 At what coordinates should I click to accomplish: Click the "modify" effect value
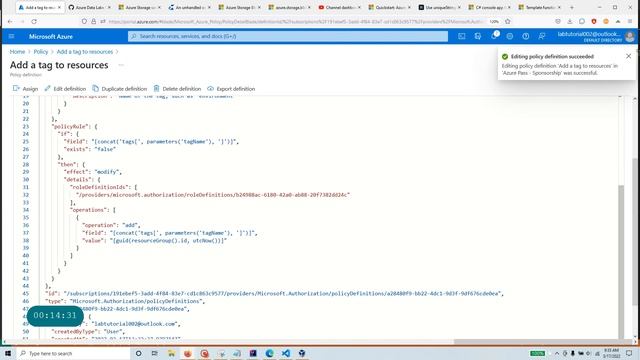(x=106, y=172)
